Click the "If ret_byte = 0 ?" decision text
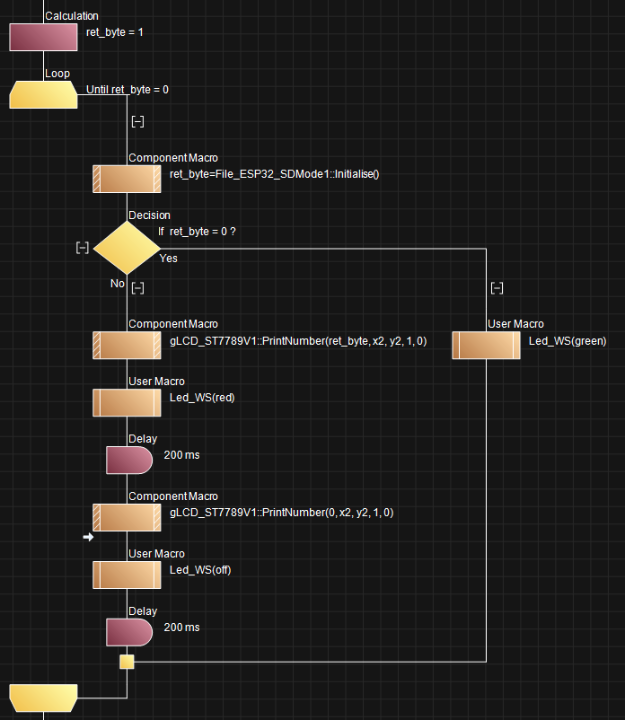The width and height of the screenshot is (625, 720). 197,231
